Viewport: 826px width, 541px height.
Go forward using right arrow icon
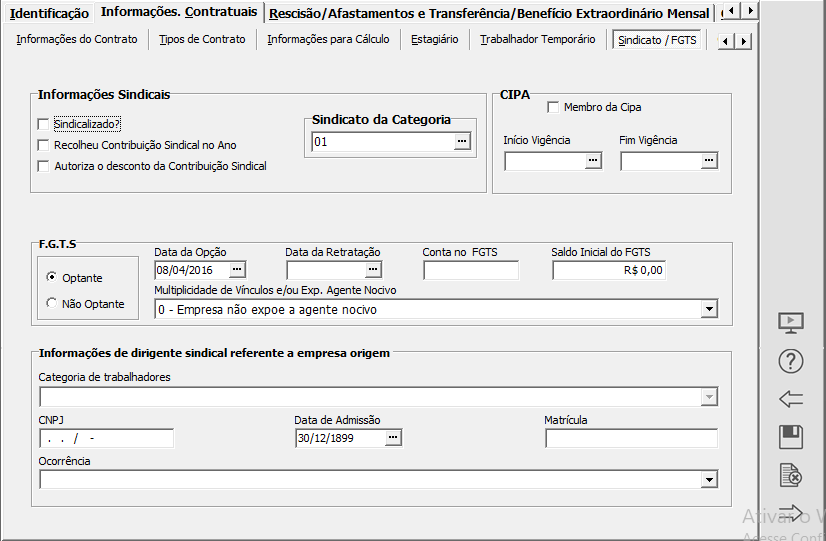tap(791, 513)
